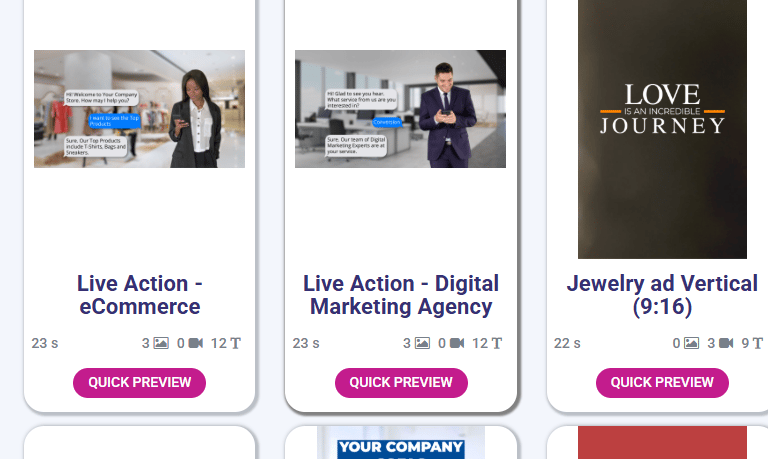Screen dimensions: 768x459
Task: Click image count icon on eCommerce card
Action: click(x=161, y=343)
